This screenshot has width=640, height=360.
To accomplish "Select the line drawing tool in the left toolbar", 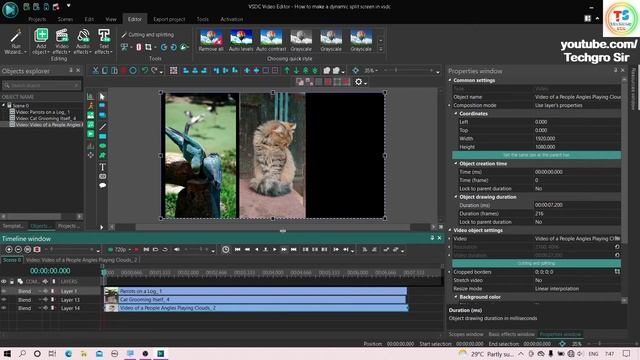I will click(x=102, y=127).
